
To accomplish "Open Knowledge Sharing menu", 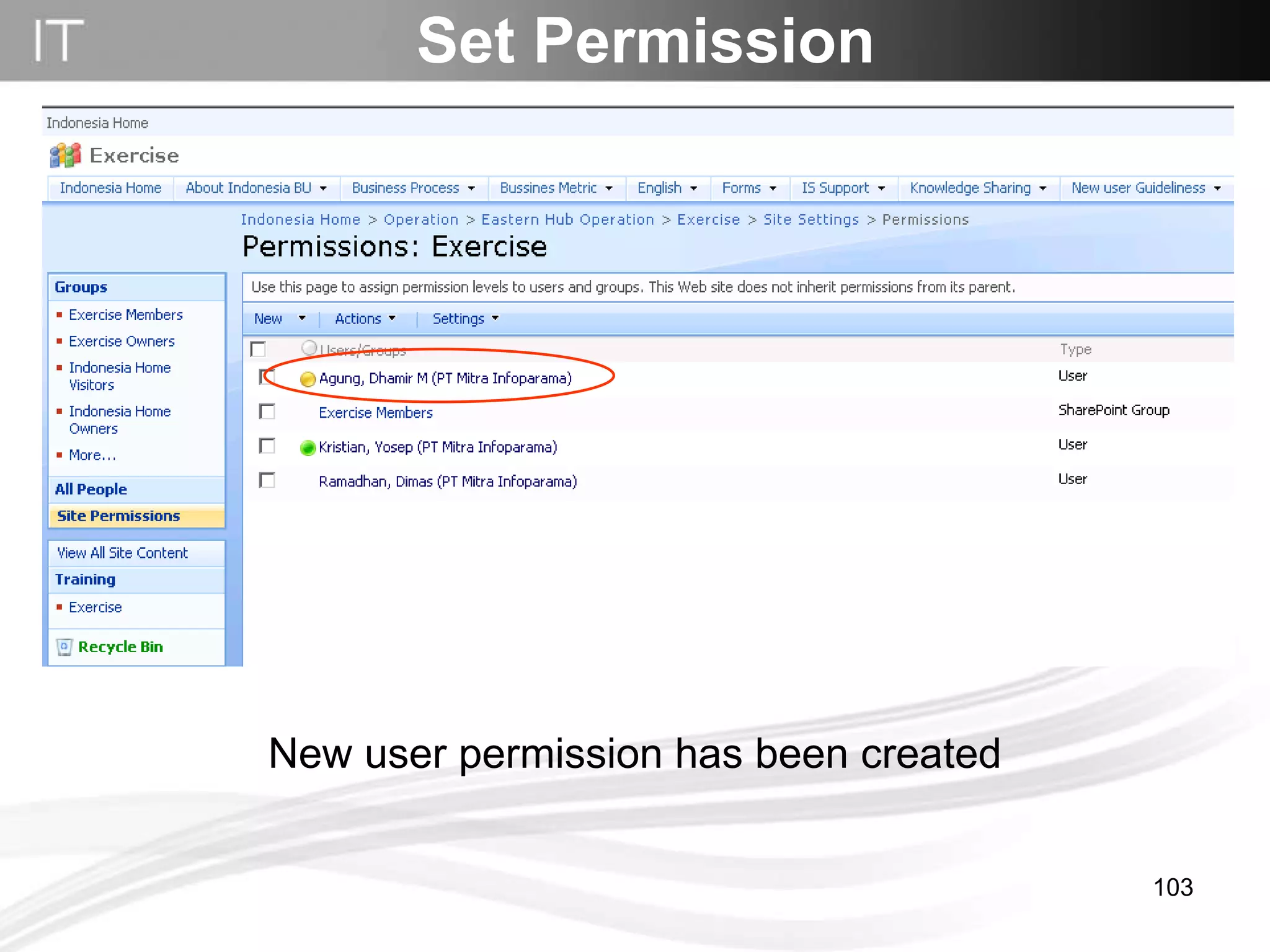I will [x=979, y=188].
